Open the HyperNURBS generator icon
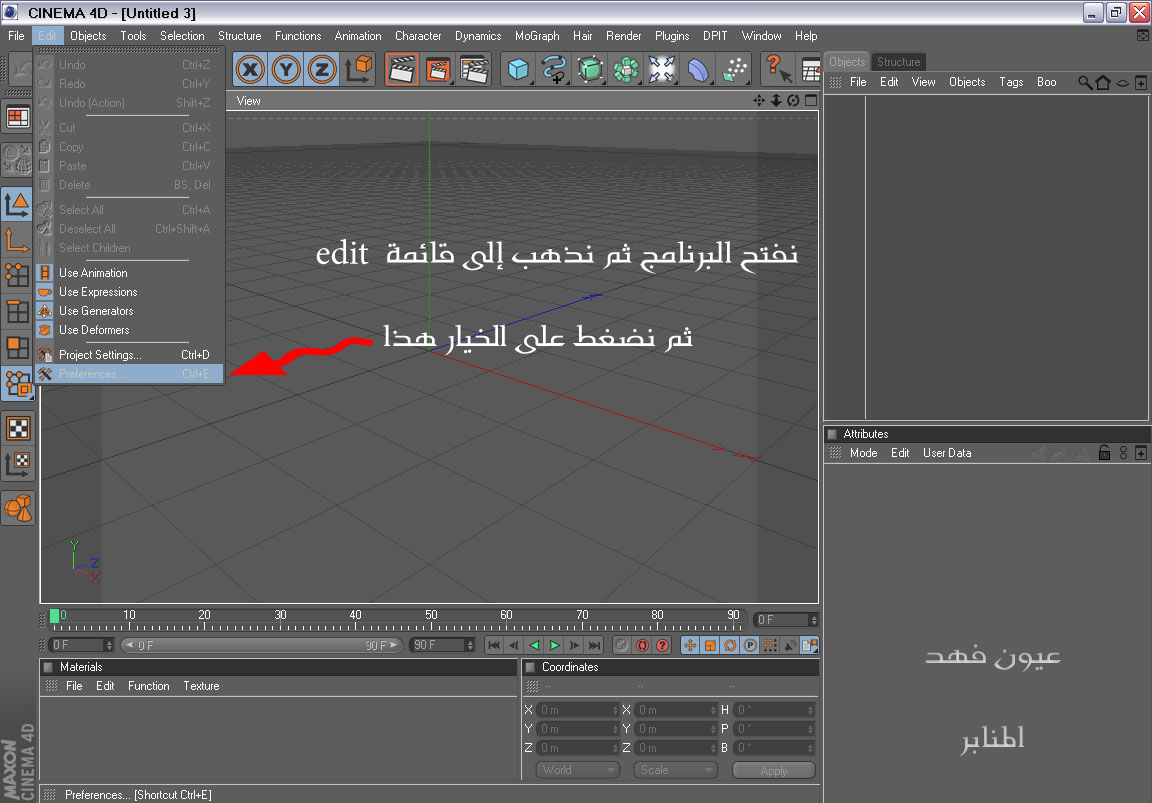 click(589, 70)
